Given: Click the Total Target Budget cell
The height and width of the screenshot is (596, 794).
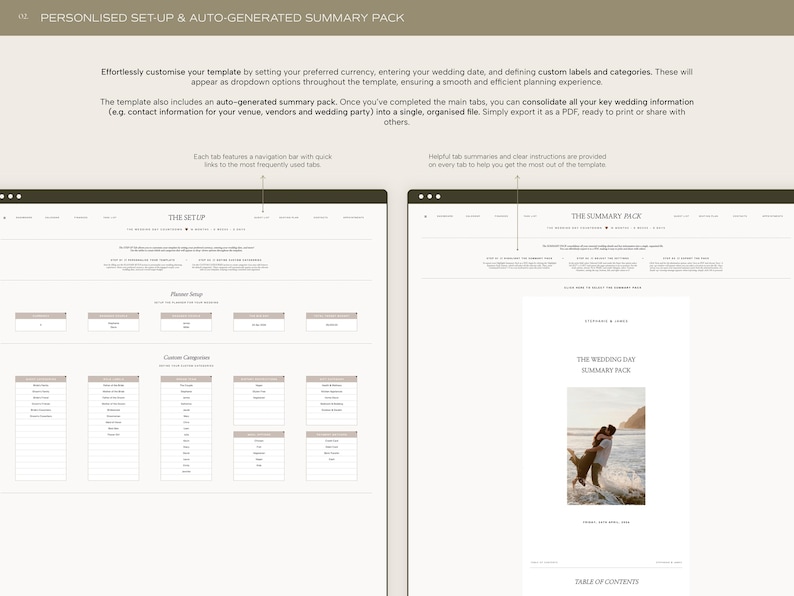Looking at the screenshot, I should click(x=332, y=325).
